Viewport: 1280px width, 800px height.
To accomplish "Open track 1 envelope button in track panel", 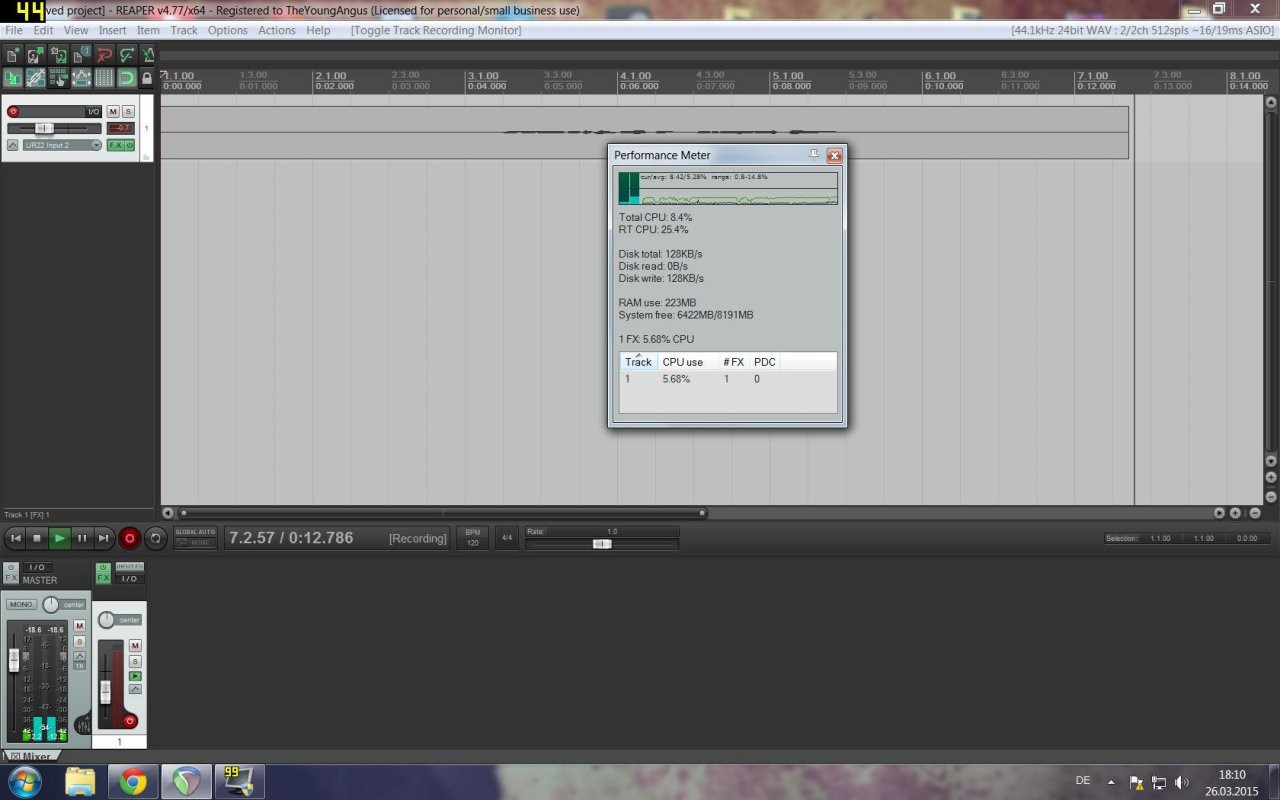I will point(12,145).
